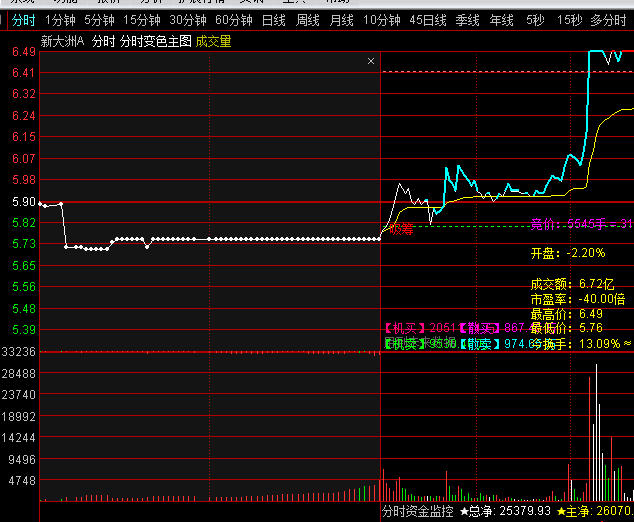Open the 15分钟 chart period

(x=141, y=20)
